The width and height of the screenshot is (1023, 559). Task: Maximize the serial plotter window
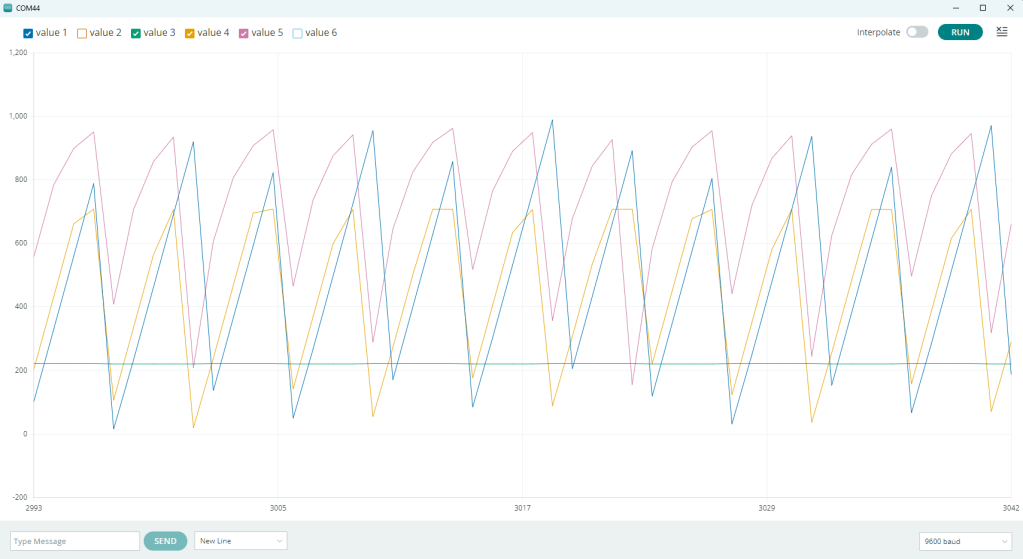[982, 8]
